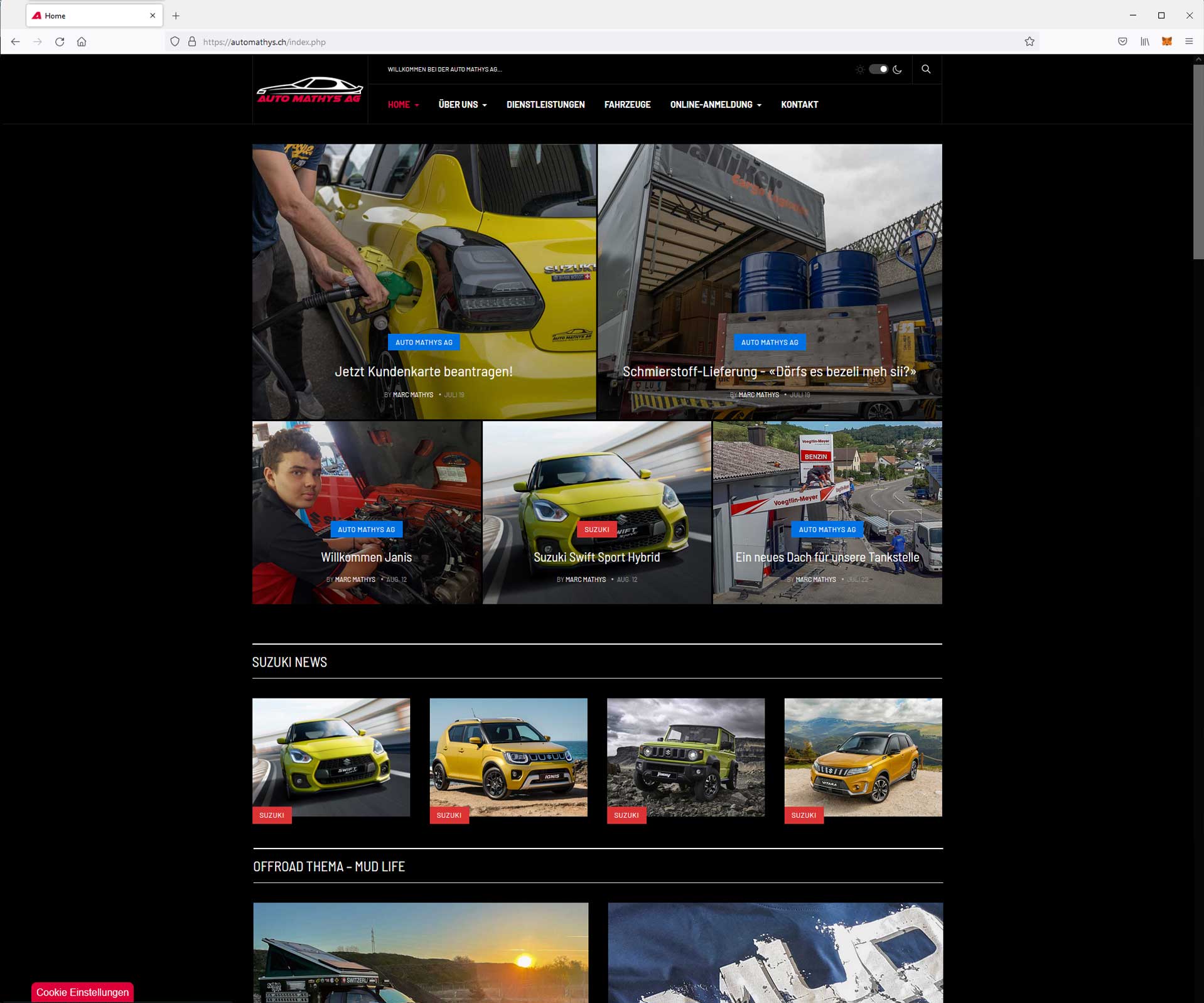Screen dimensions: 1204x1003
Task: Toggle the dark mode switch
Action: [878, 69]
